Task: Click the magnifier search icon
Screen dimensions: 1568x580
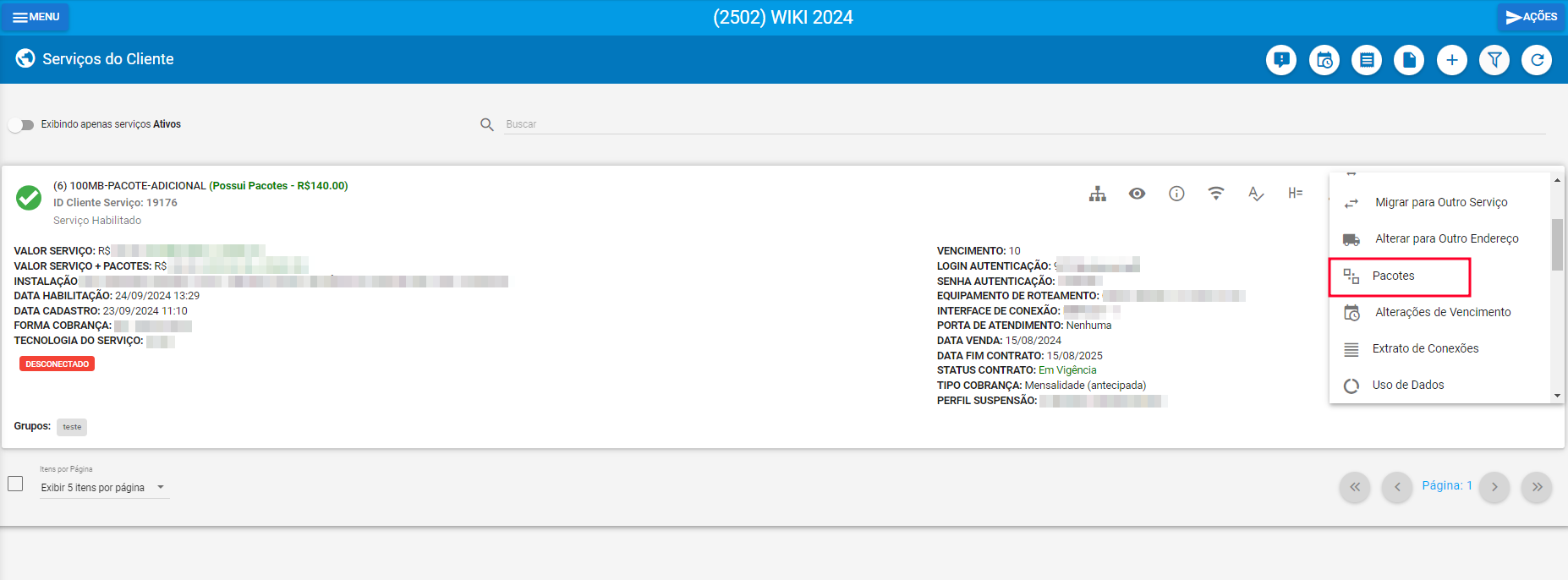Action: click(x=487, y=124)
